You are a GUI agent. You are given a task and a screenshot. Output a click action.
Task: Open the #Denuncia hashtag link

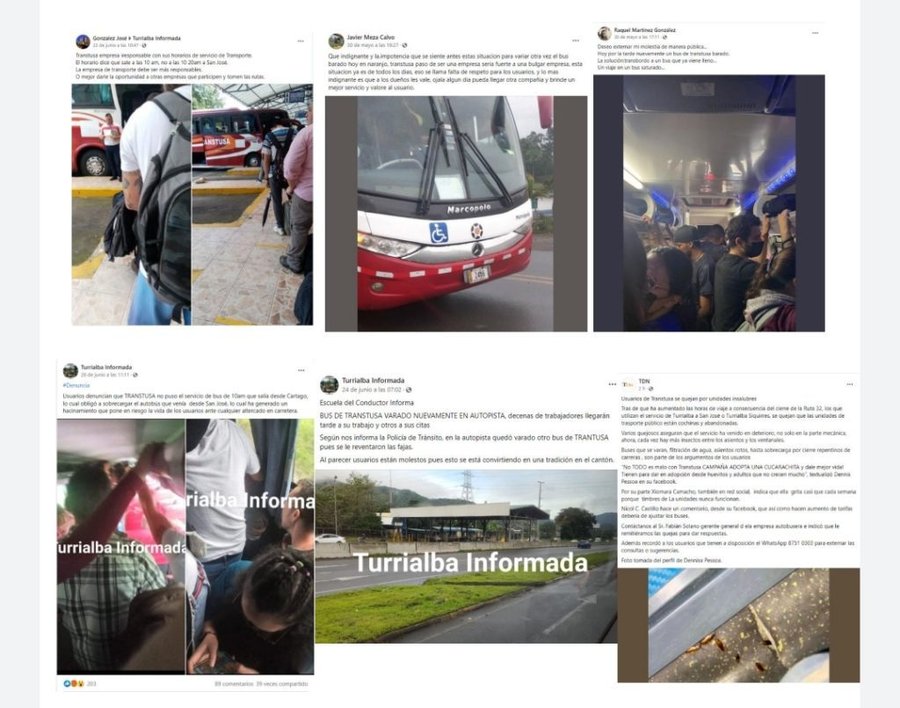pyautogui.click(x=76, y=385)
